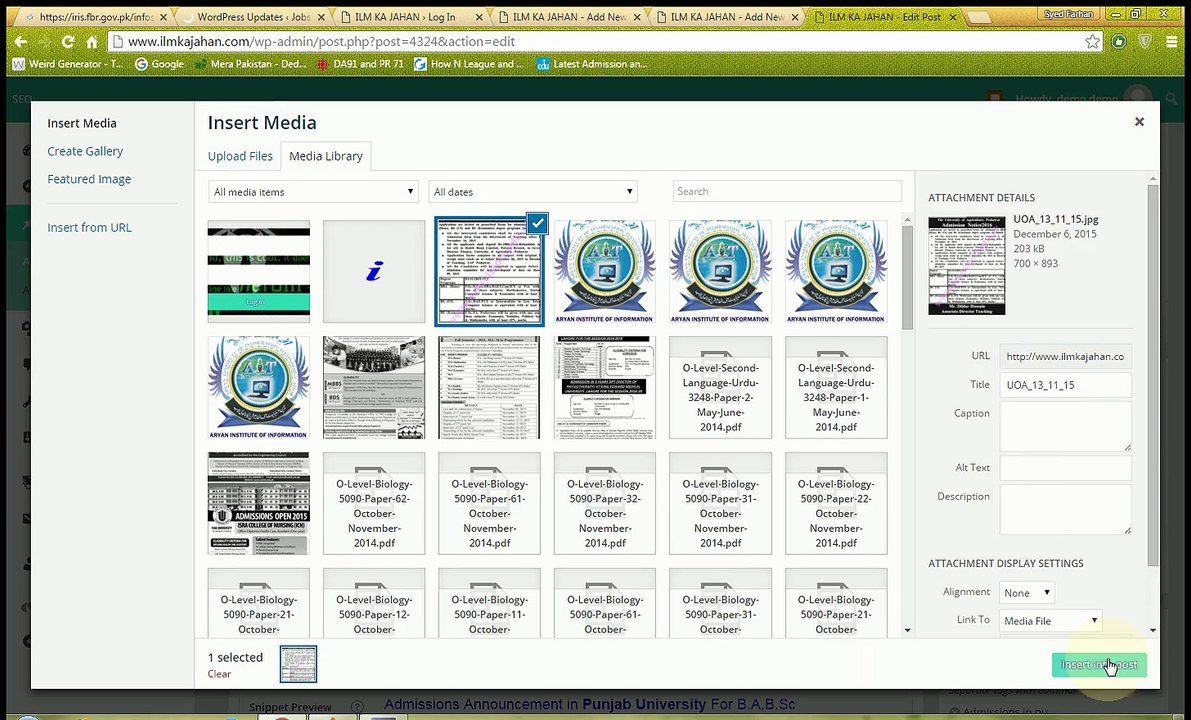Select Featured Image in sidebar
1191x720 pixels.
pyautogui.click(x=89, y=179)
